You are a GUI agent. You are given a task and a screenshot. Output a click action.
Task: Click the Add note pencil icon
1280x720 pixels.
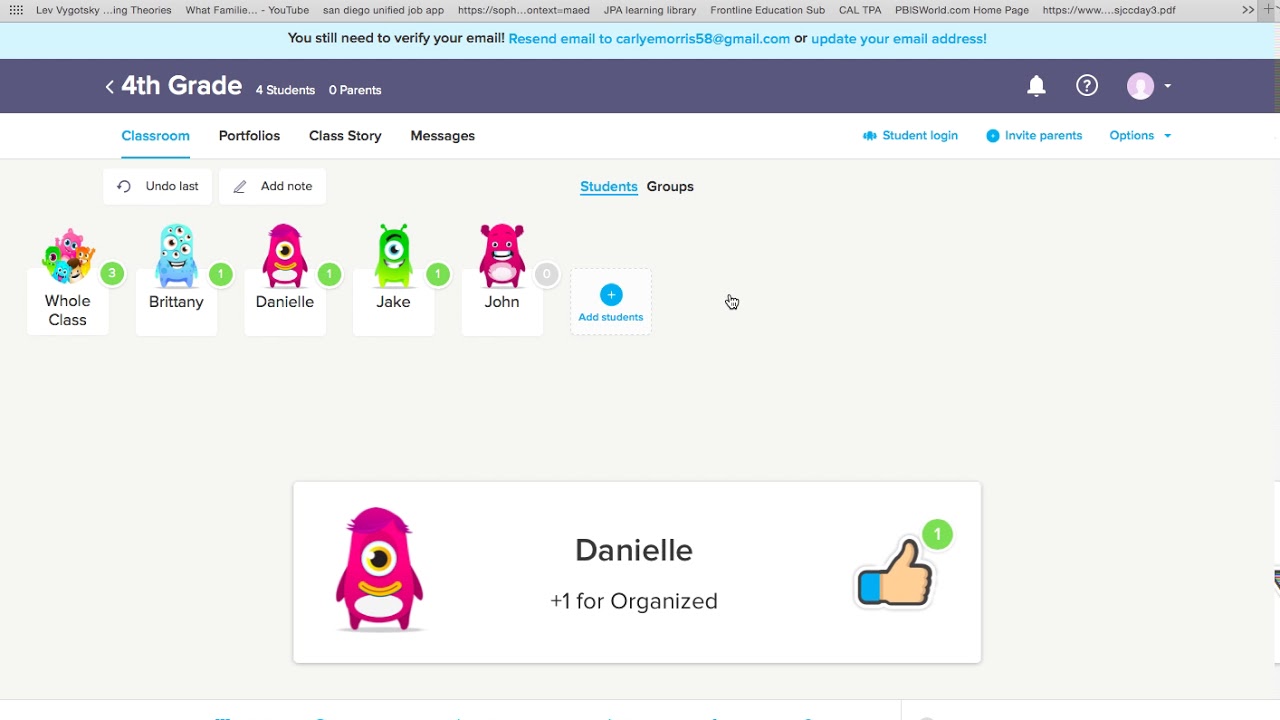240,187
